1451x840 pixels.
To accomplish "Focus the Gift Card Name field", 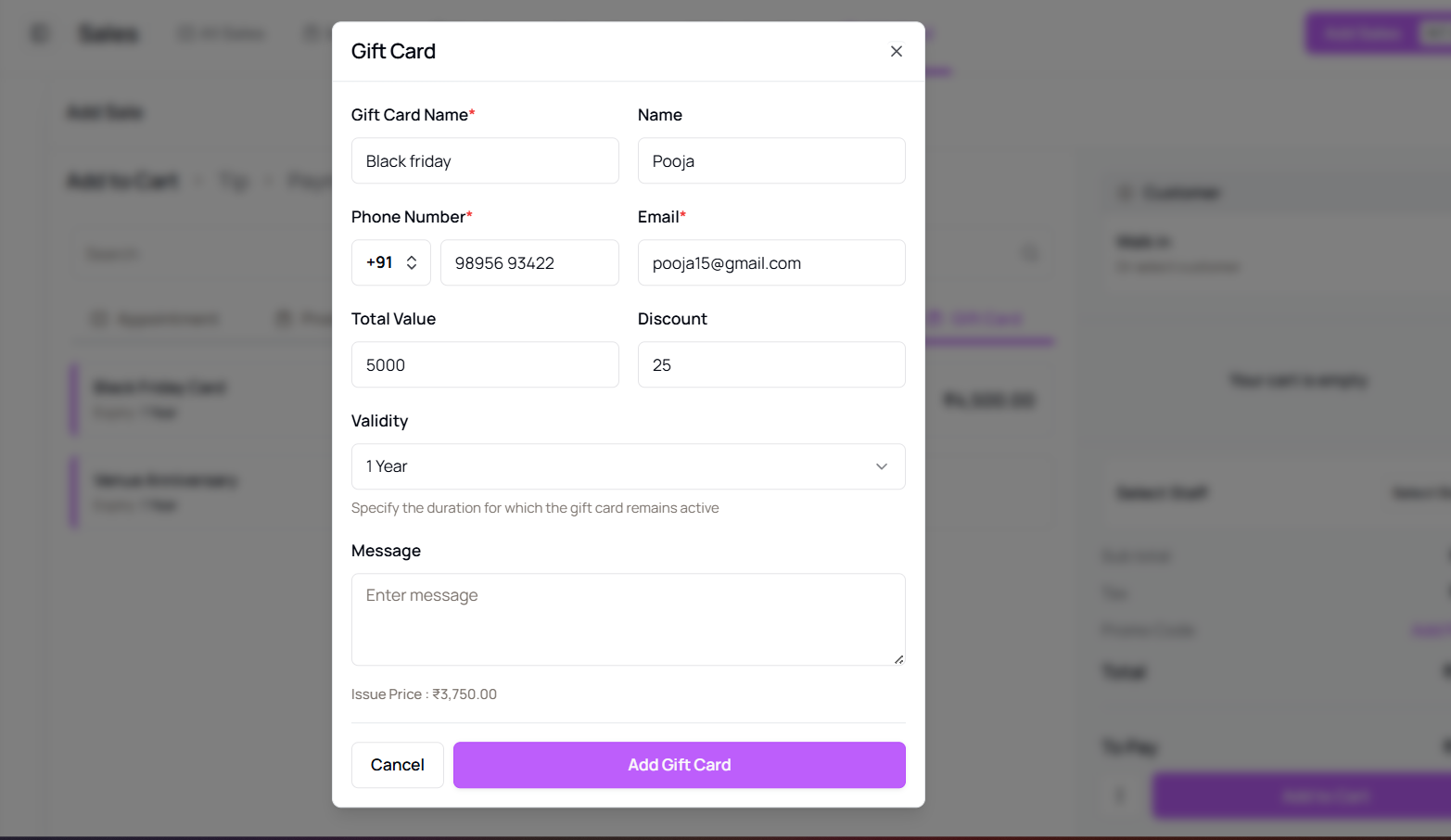I will click(485, 160).
